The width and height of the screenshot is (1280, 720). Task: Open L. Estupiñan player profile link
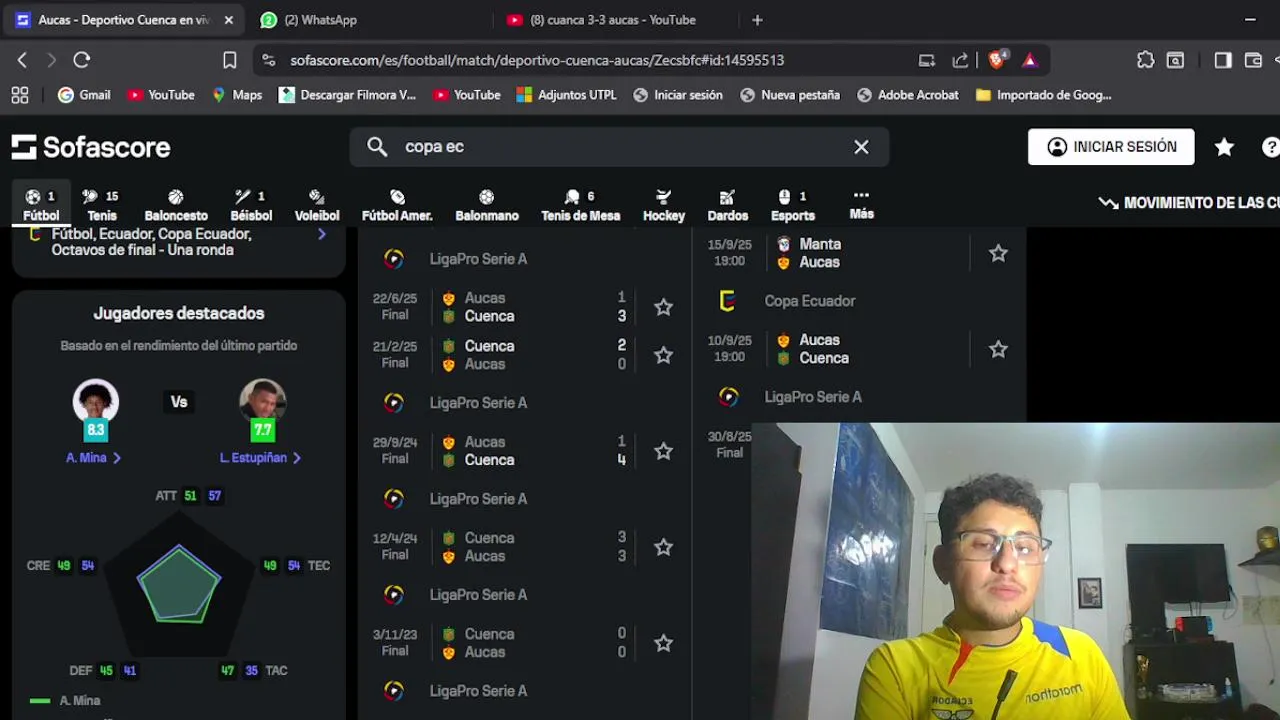pos(261,457)
